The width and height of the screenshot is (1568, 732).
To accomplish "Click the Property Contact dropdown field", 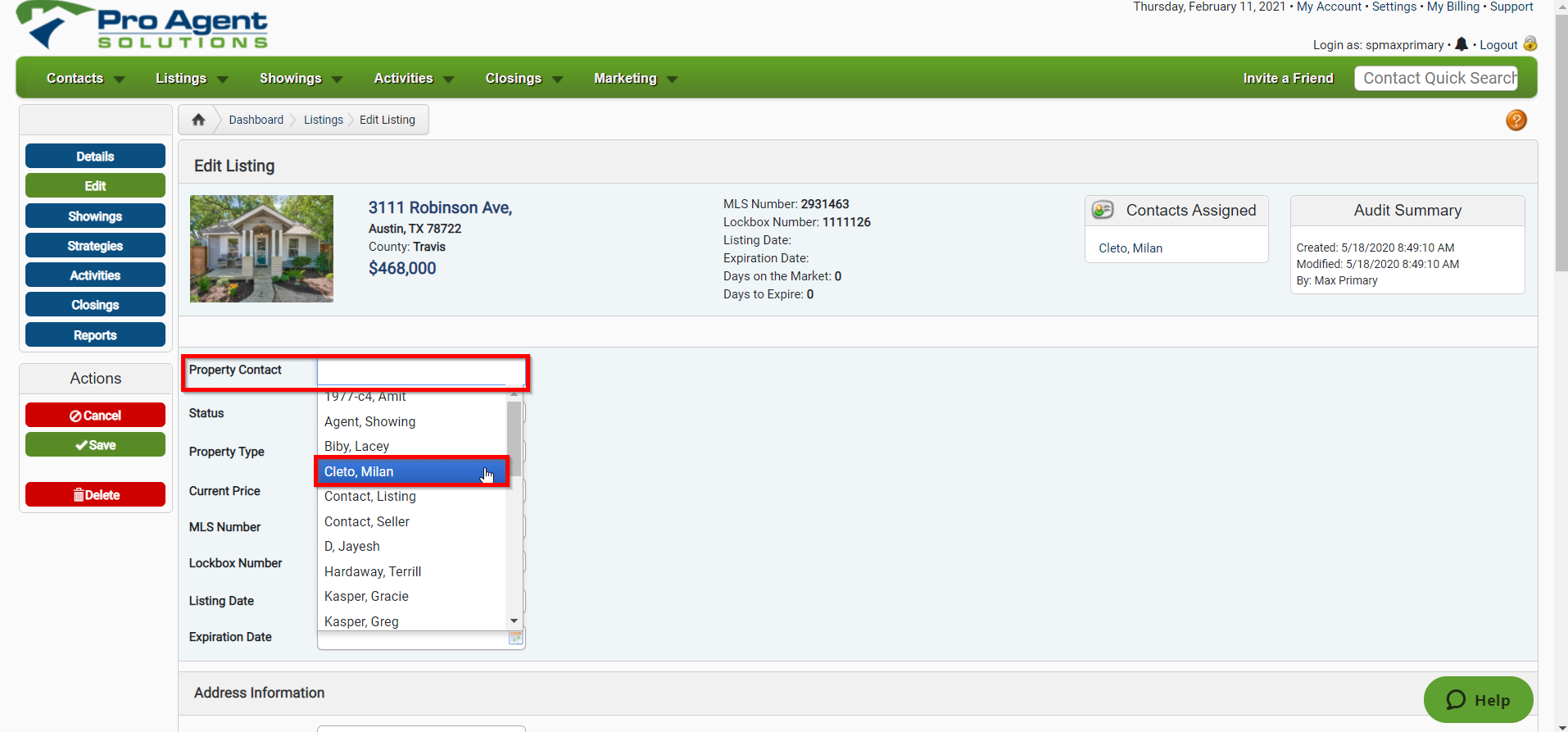I will coord(421,372).
